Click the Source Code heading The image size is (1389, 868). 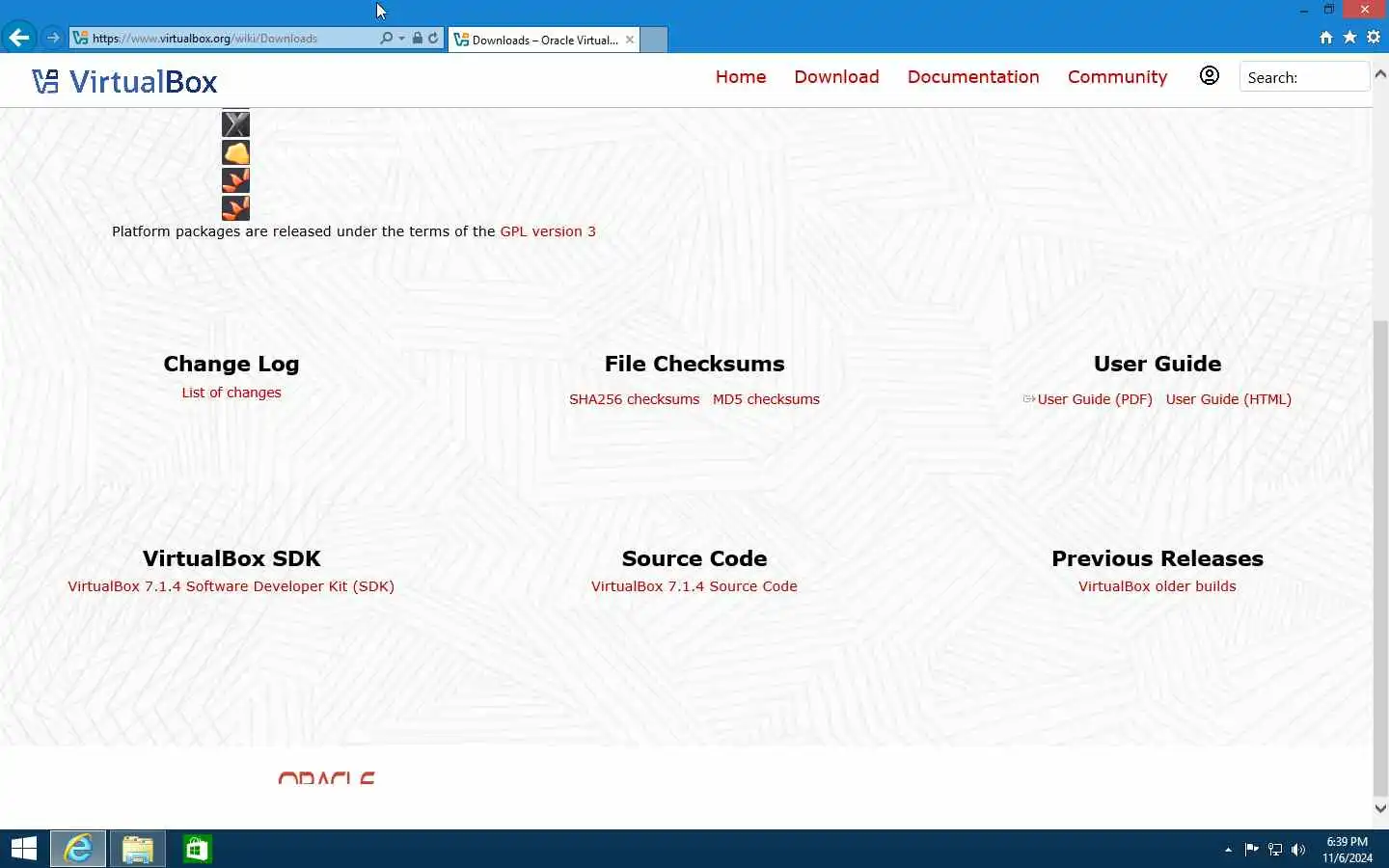pyautogui.click(x=694, y=558)
